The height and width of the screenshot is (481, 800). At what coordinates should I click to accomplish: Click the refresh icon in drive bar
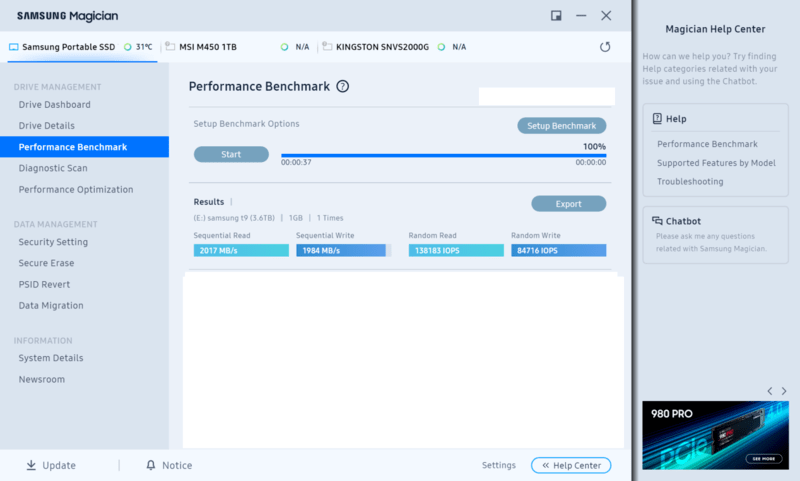coord(605,47)
